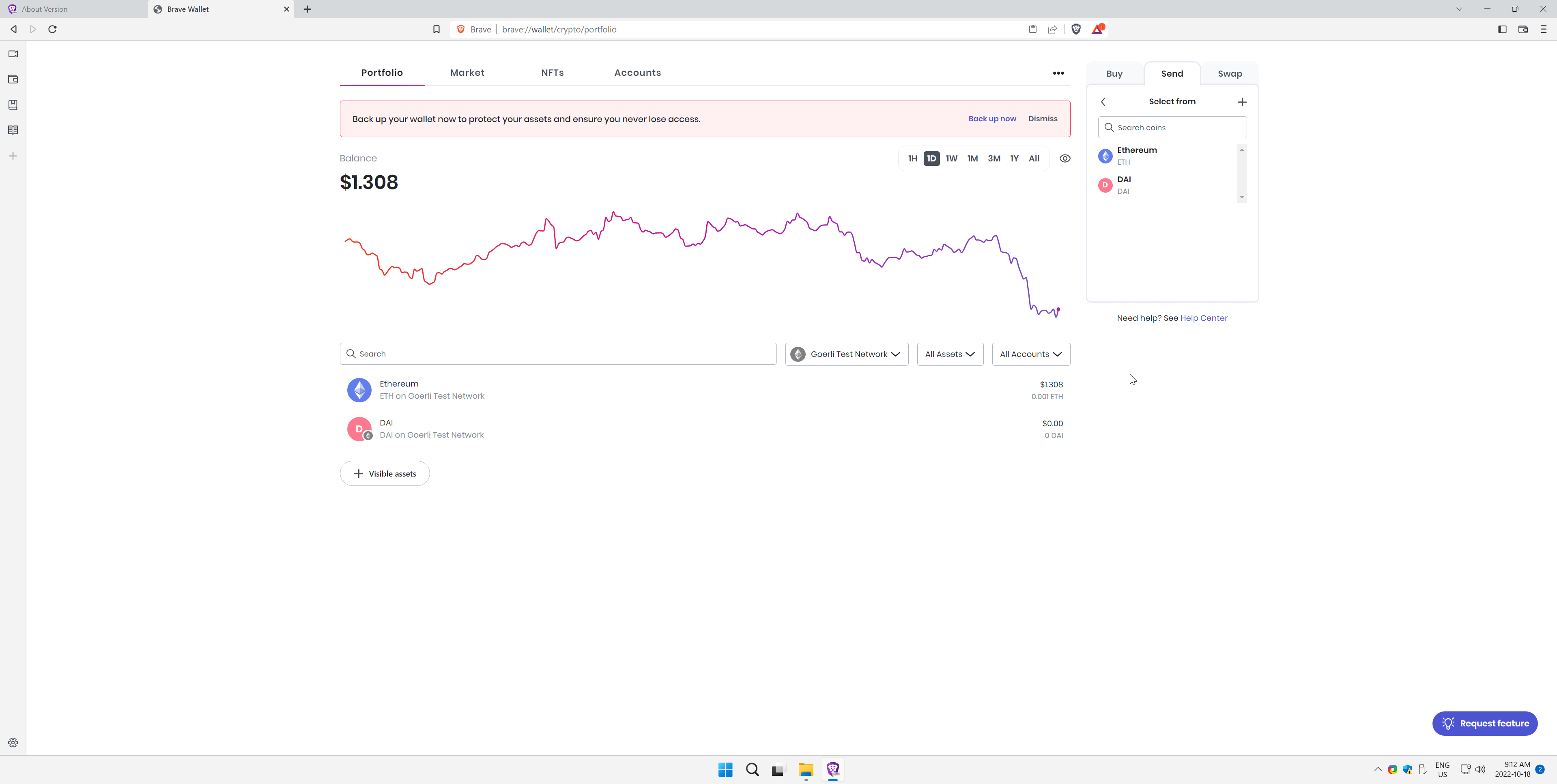Image resolution: width=1557 pixels, height=784 pixels.
Task: Open the Brave Rewards triangle icon
Action: (1097, 29)
